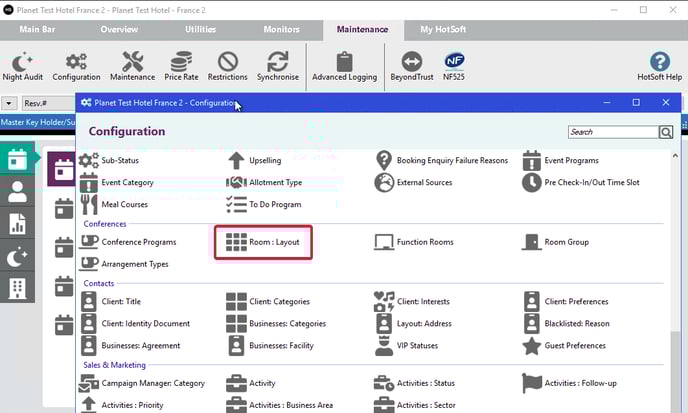Select the Maintenance ribbon tab
The image size is (688, 413).
pyautogui.click(x=362, y=30)
